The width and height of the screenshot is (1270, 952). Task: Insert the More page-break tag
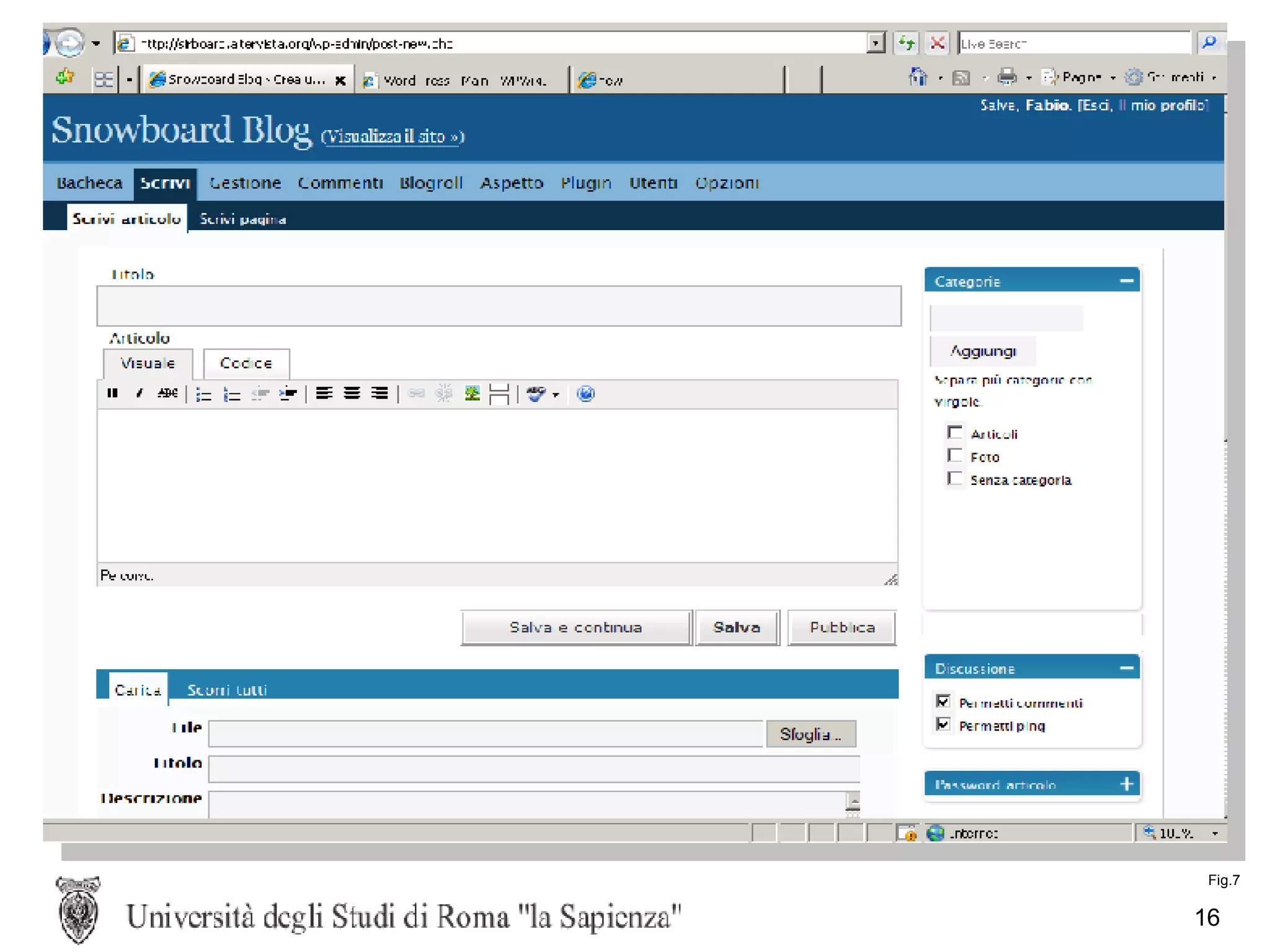pyautogui.click(x=499, y=394)
